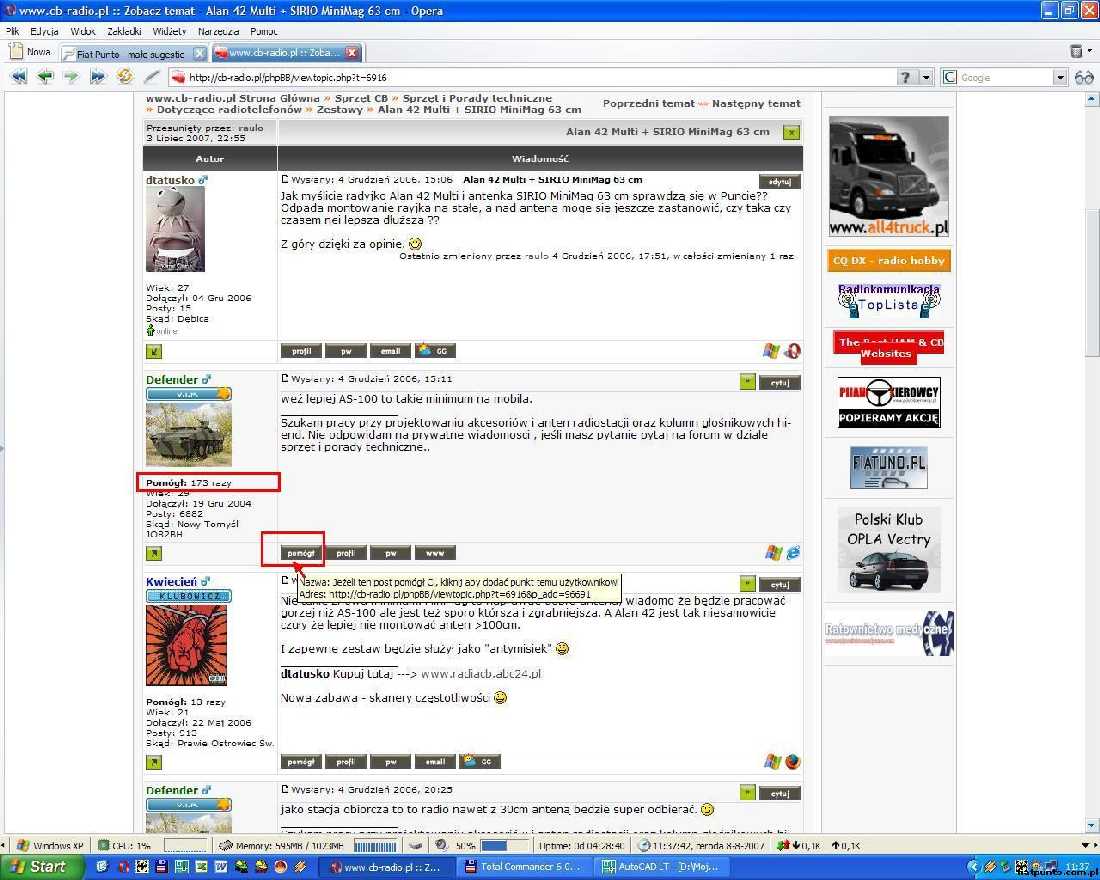Expand the address bar history dropdown

click(x=927, y=77)
